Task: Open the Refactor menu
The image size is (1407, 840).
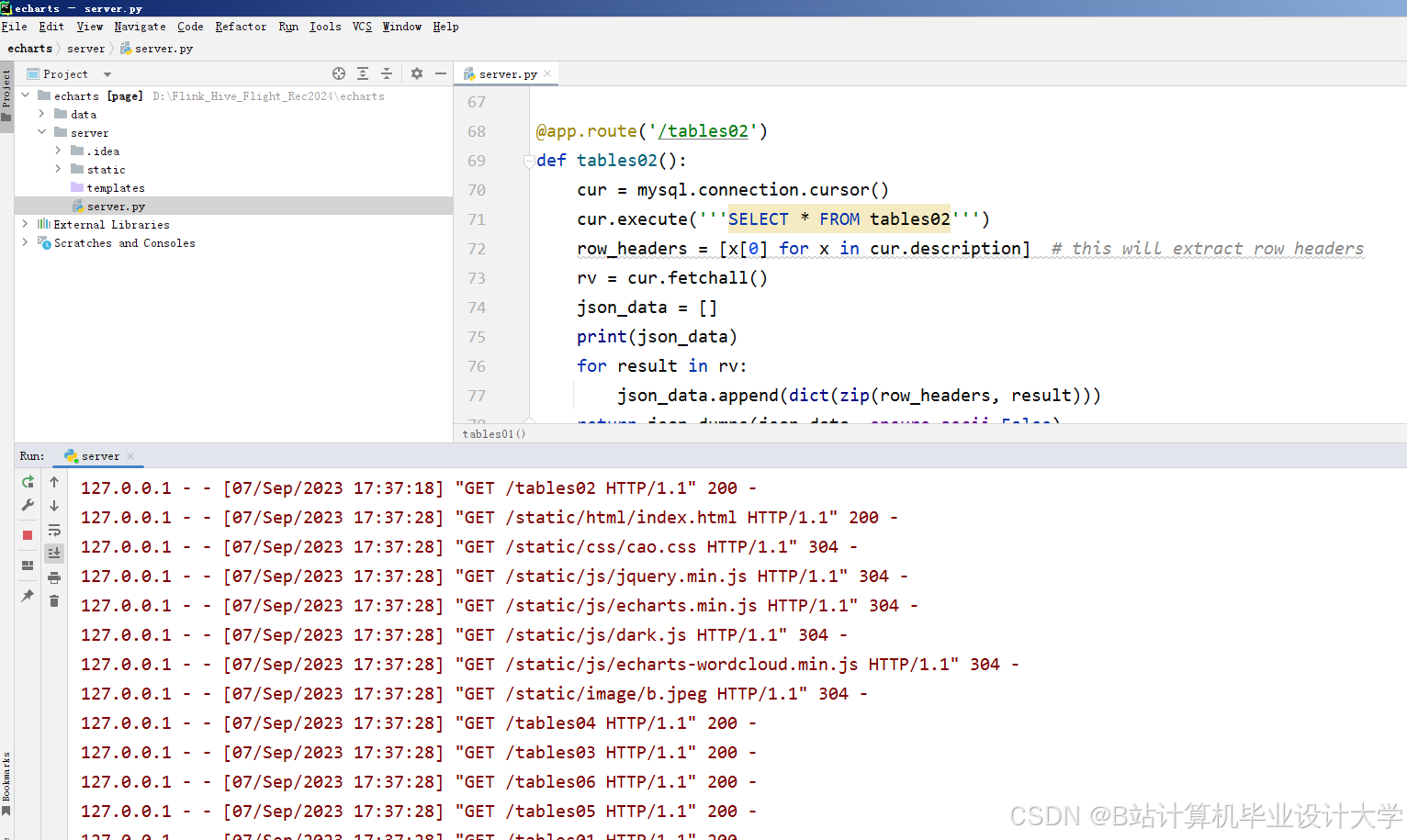Action: 241,27
